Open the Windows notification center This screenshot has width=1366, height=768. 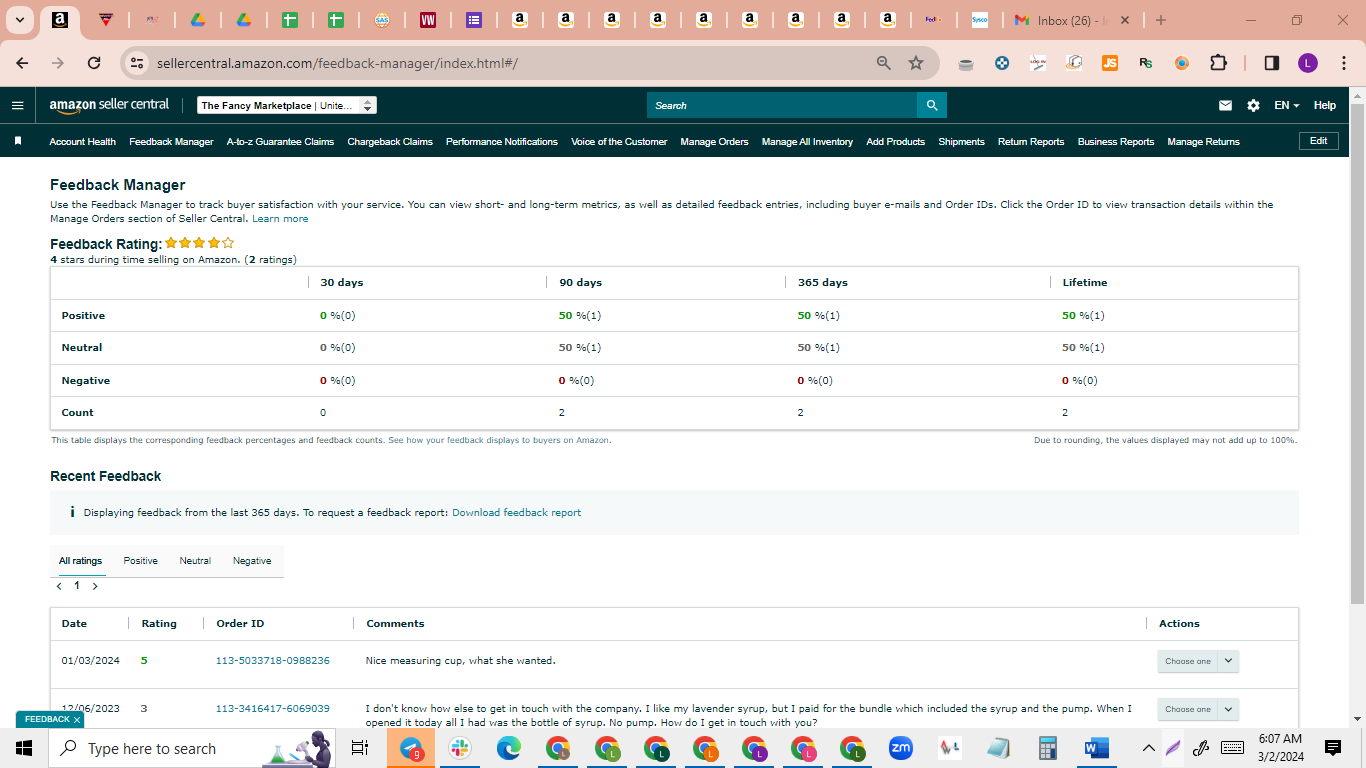(1333, 748)
